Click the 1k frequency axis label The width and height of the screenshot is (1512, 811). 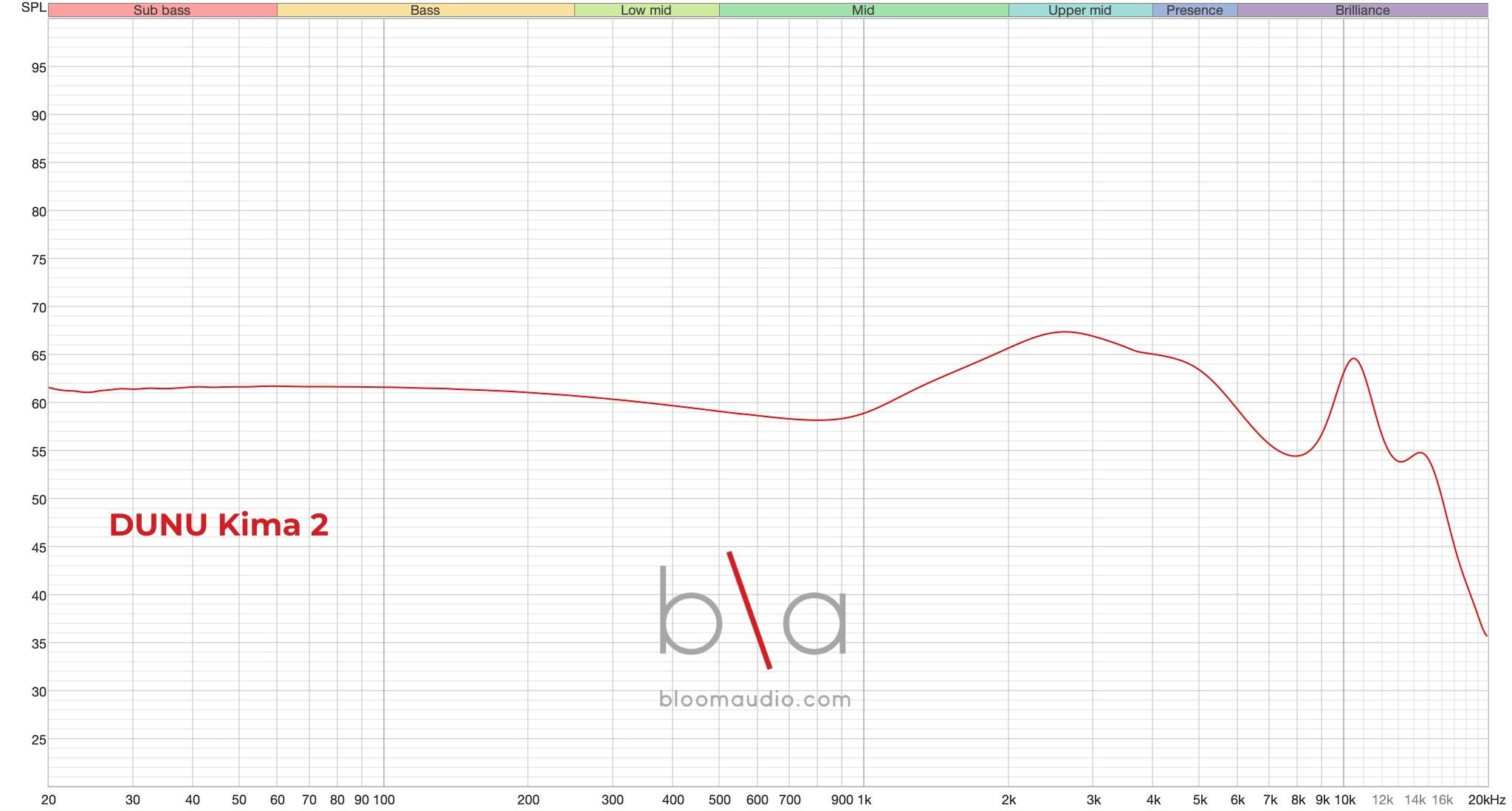(863, 800)
